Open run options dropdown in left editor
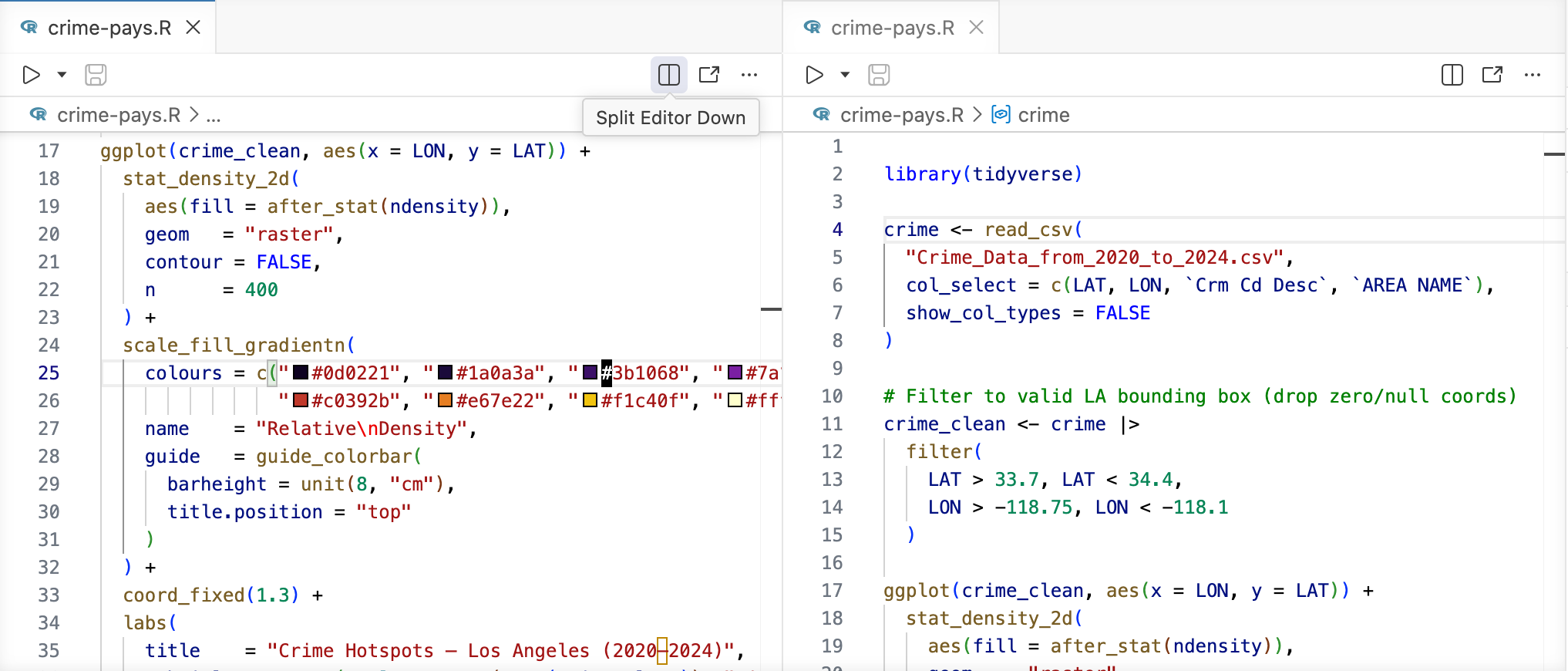Viewport: 1568px width, 671px height. [x=62, y=75]
